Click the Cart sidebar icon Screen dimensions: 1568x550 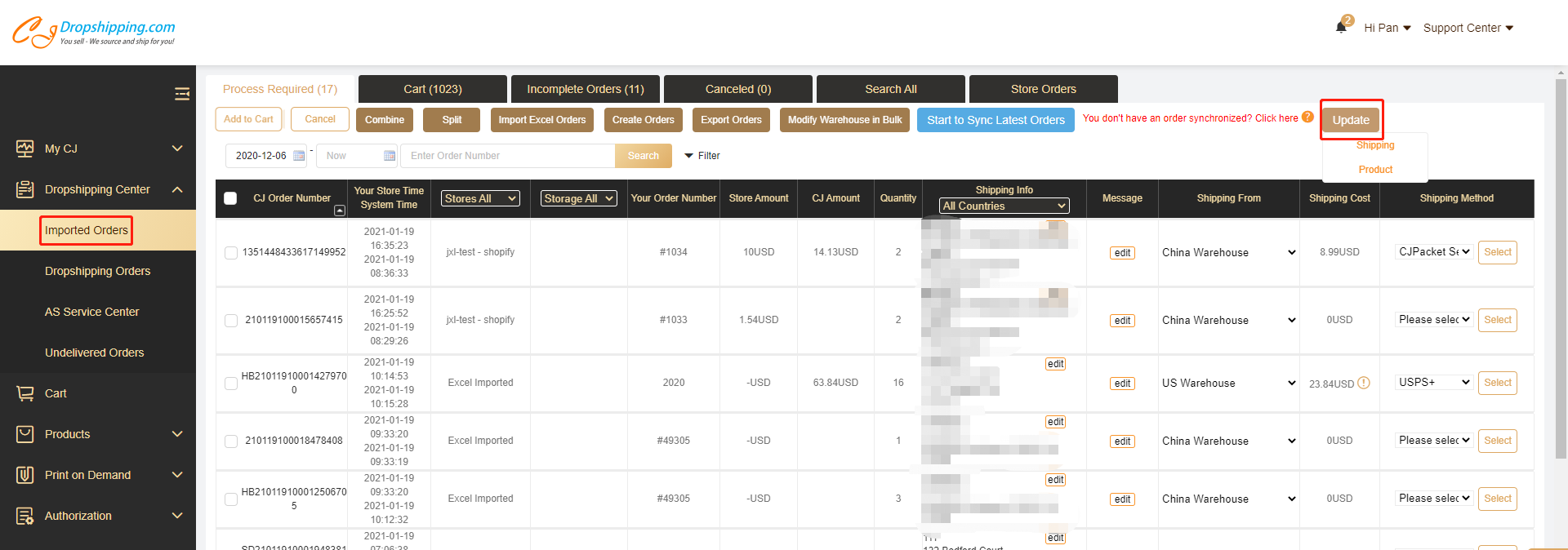(x=25, y=393)
